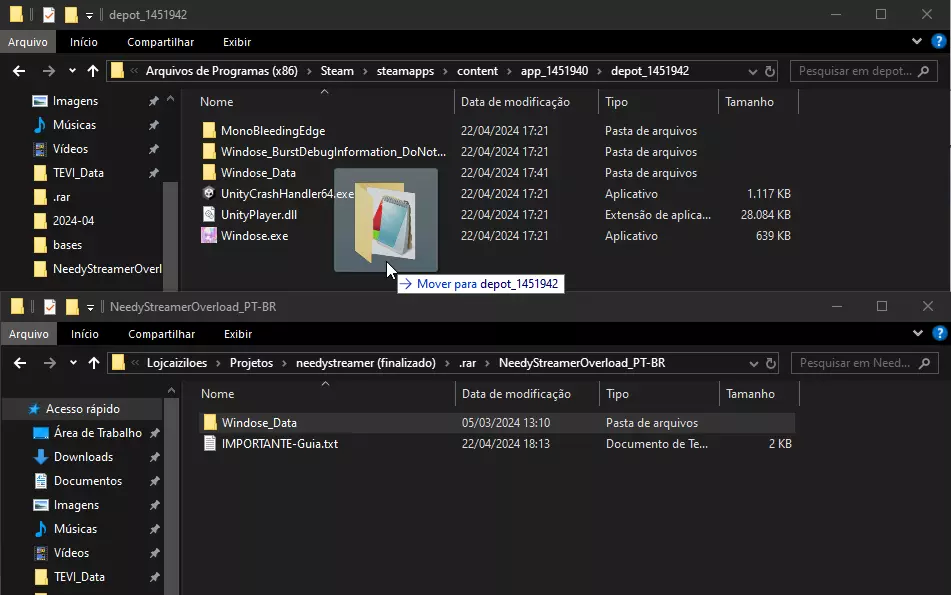Open Arquivo menu in depot_1451942 window
Image resolution: width=951 pixels, height=595 pixels.
[x=28, y=42]
